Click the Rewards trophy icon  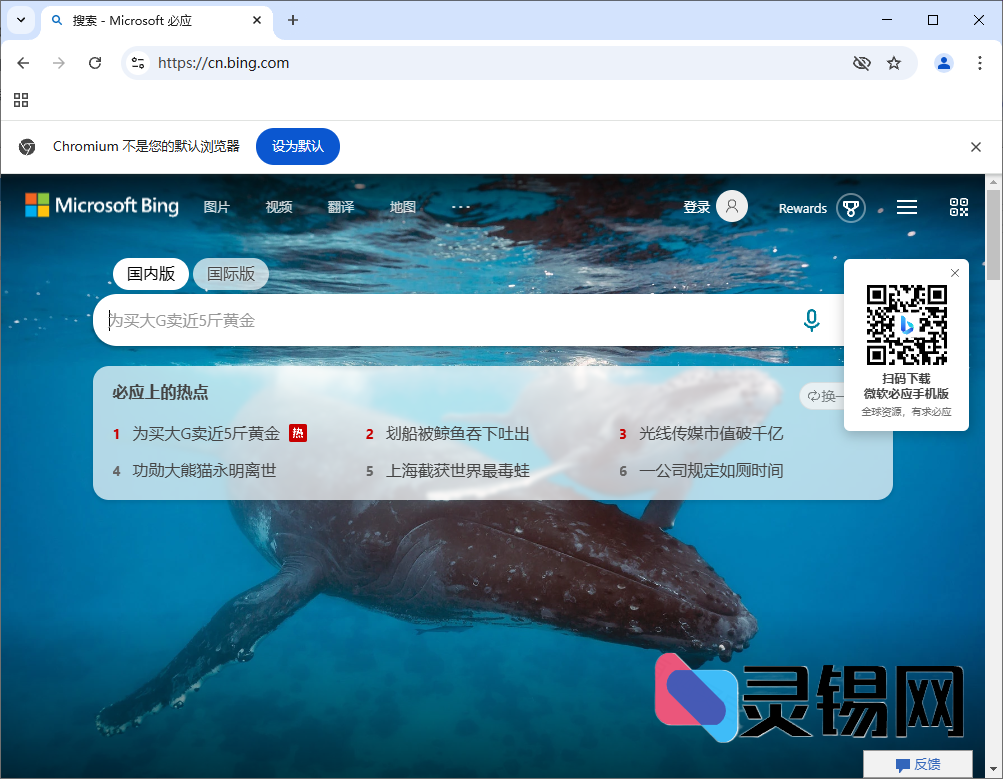pos(849,207)
